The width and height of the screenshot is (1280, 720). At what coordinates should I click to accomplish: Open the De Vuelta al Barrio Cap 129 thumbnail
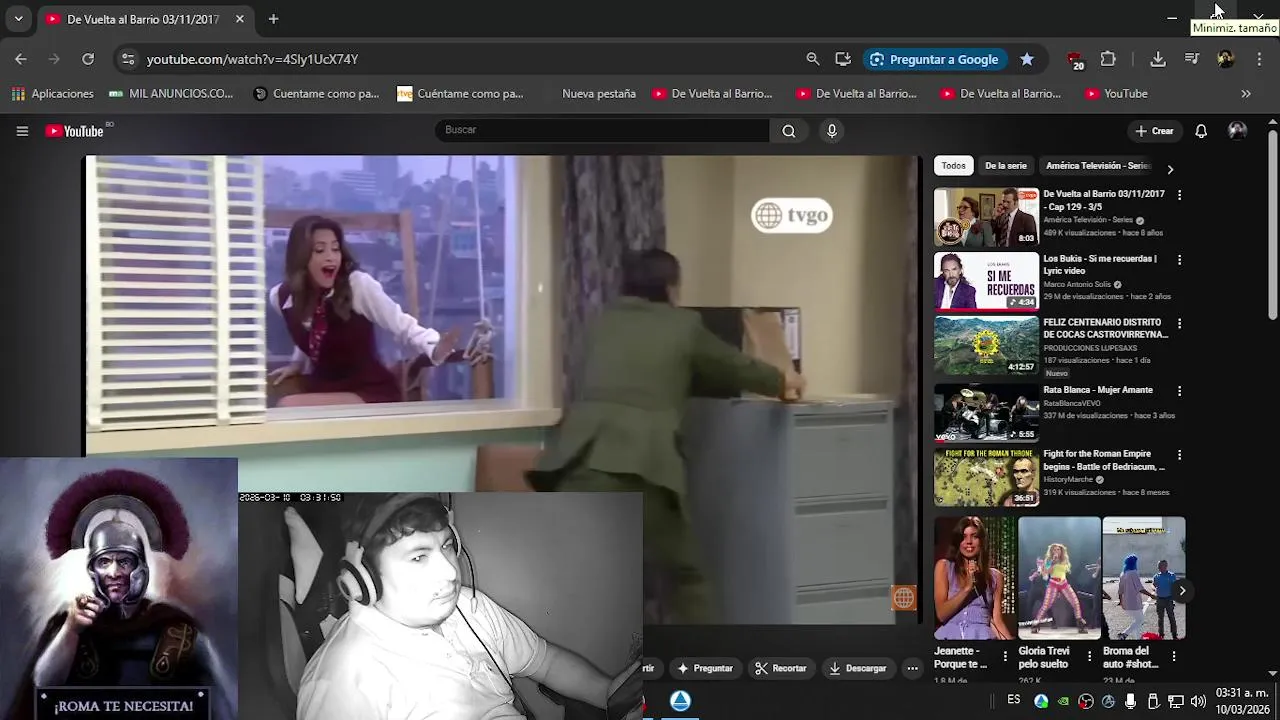point(986,216)
